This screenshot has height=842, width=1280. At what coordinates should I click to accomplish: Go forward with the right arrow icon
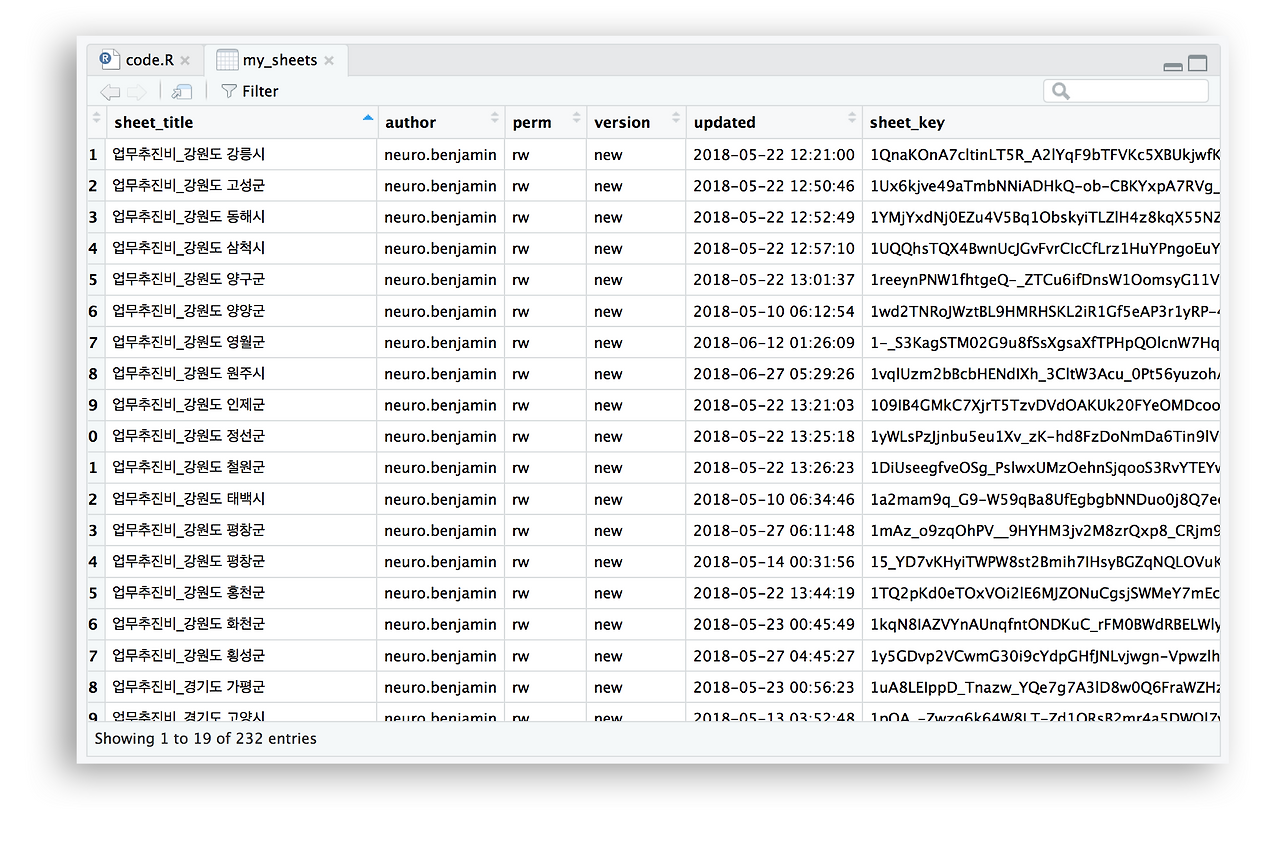[x=137, y=92]
